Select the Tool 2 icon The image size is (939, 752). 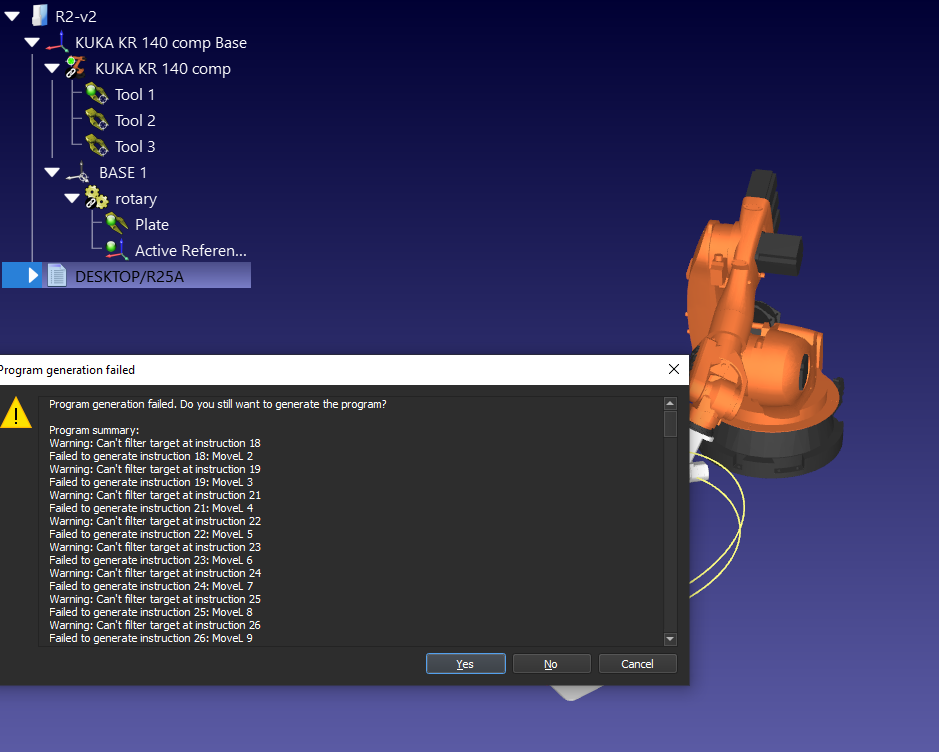[96, 120]
